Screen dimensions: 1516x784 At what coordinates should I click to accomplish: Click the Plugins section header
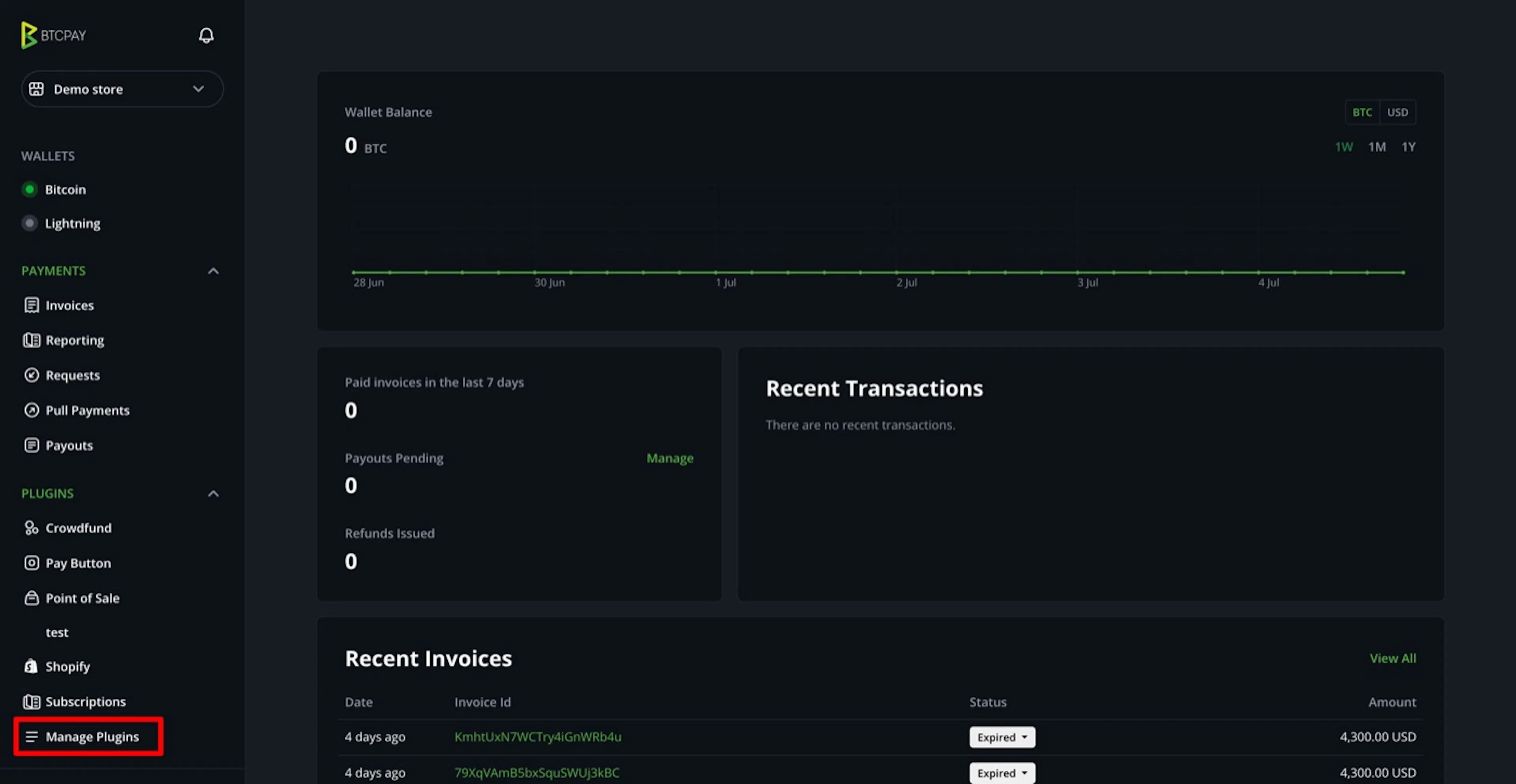(48, 493)
